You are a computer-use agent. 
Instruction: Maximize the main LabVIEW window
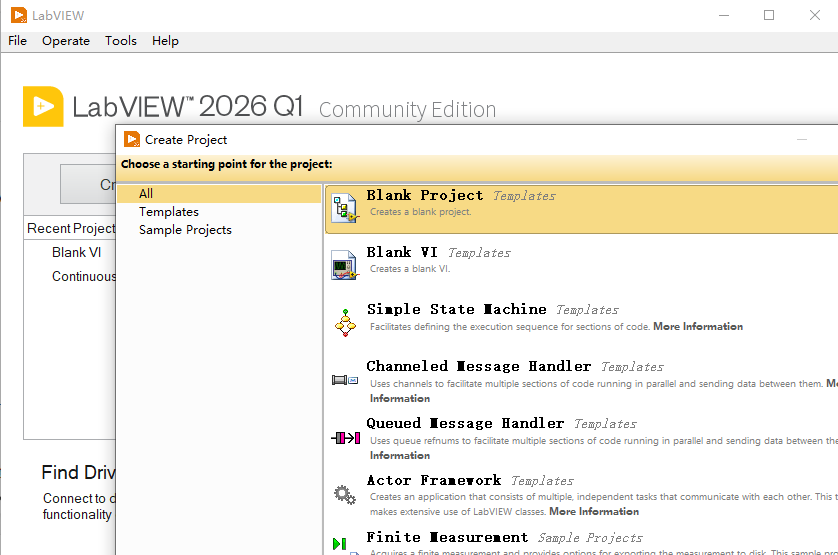tap(769, 15)
